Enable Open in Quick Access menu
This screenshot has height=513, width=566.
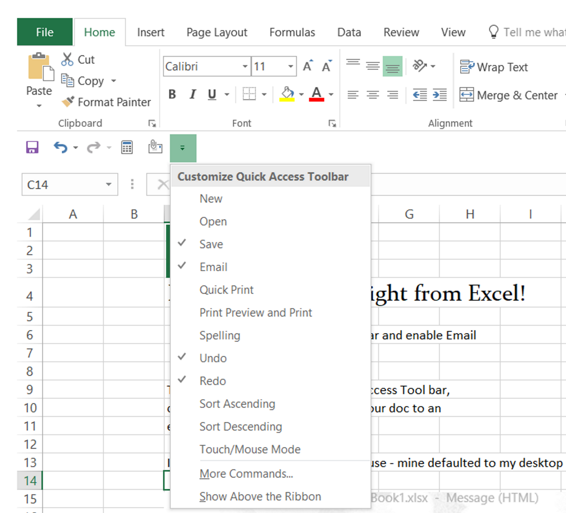271,221
